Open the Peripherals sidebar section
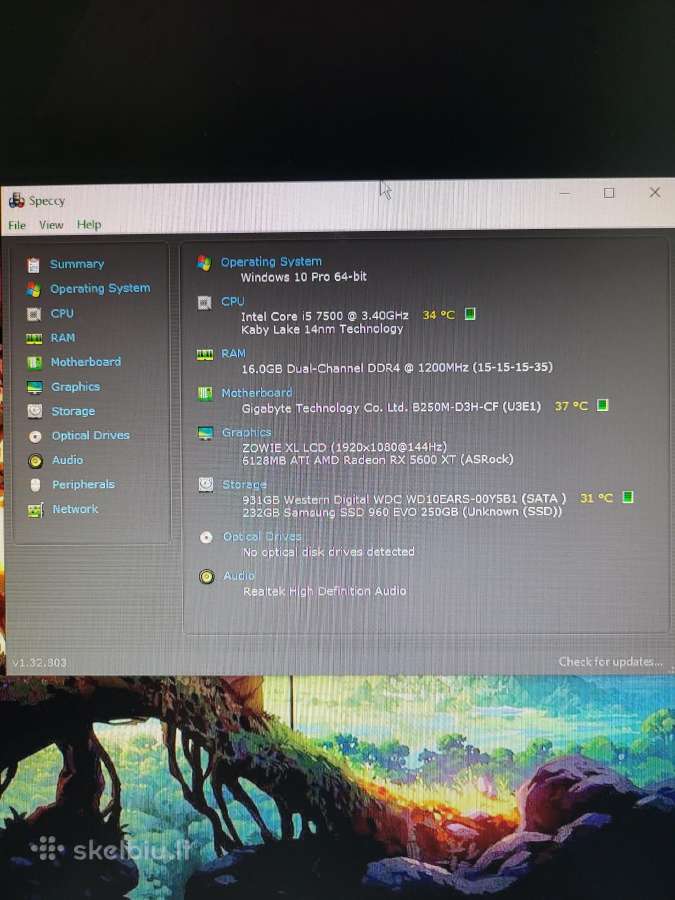The height and width of the screenshot is (900, 675). (83, 484)
